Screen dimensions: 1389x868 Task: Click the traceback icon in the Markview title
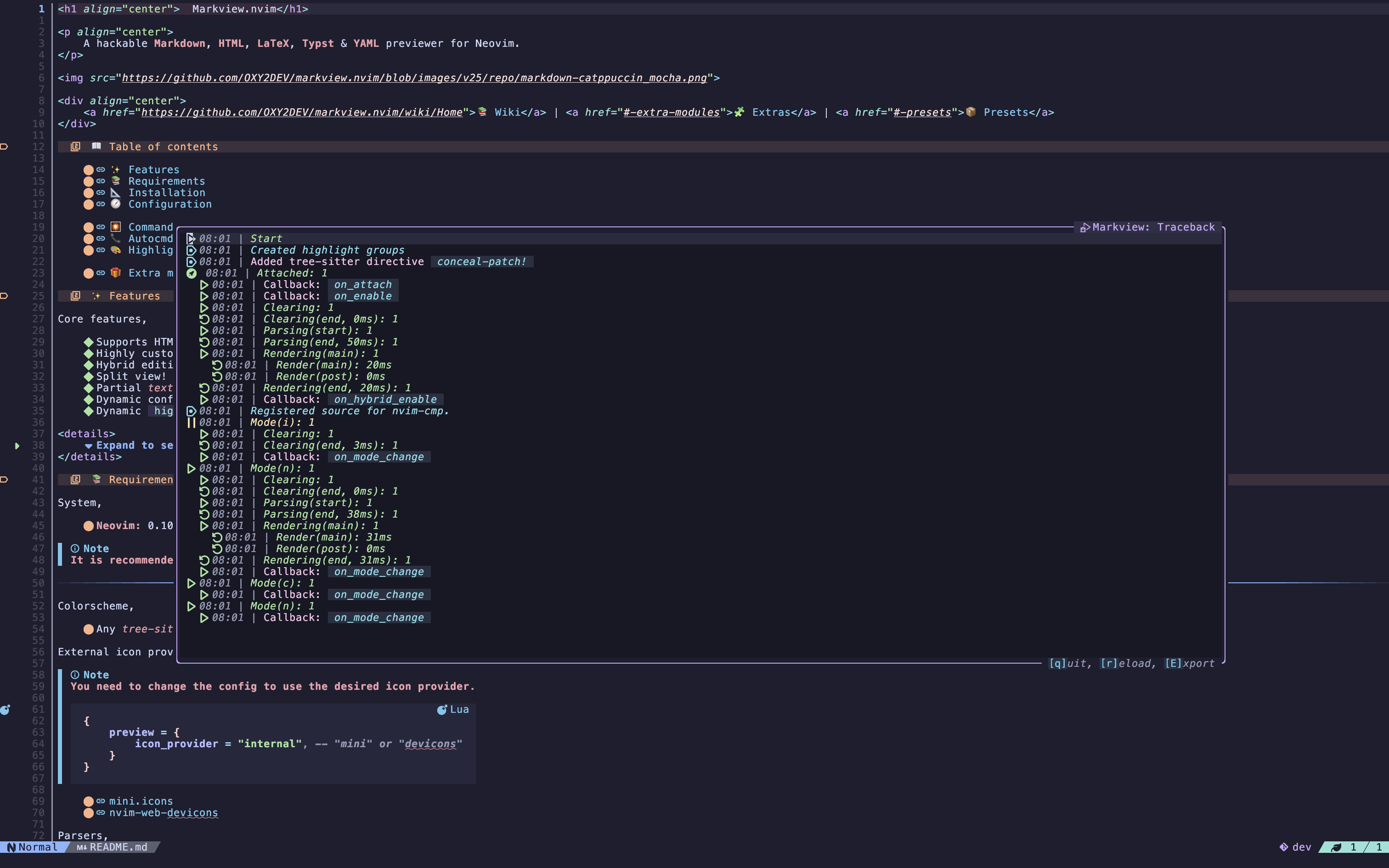pos(1085,227)
